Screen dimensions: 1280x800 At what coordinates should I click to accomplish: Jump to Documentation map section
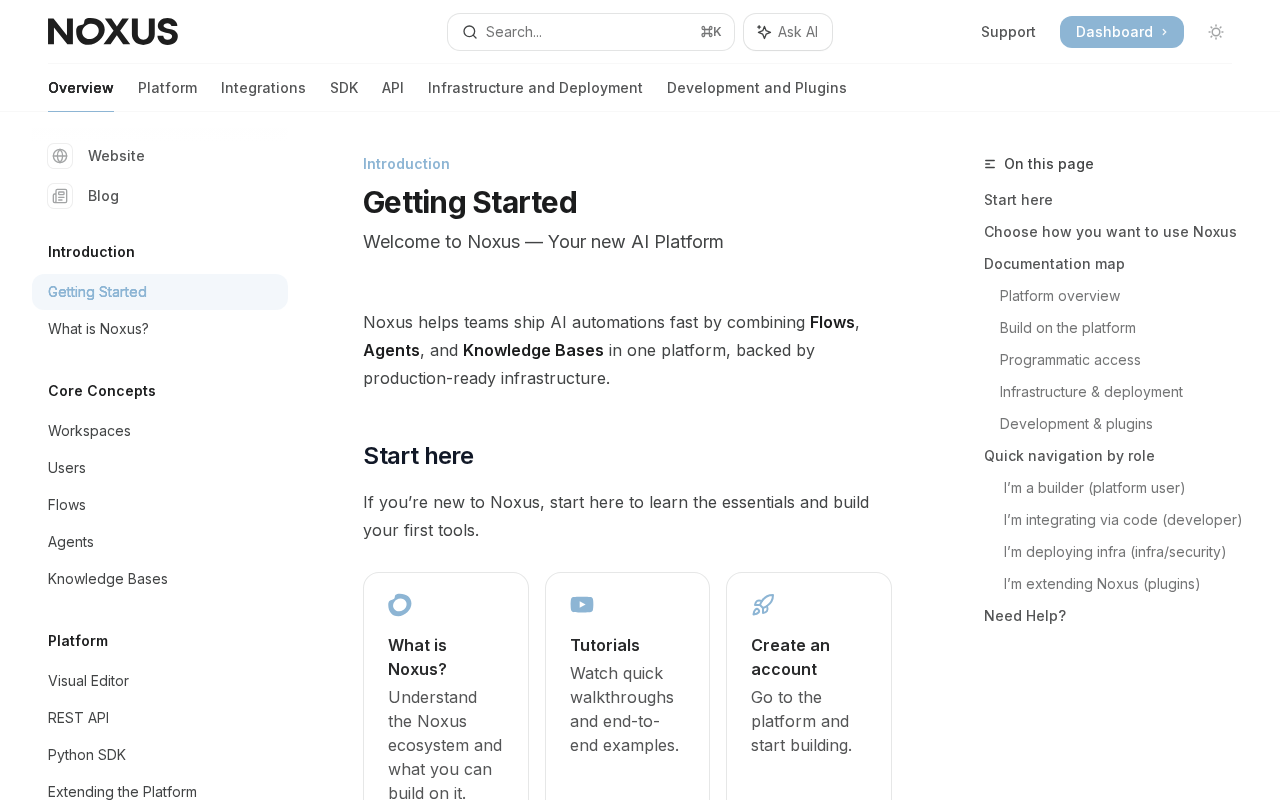pyautogui.click(x=1054, y=264)
